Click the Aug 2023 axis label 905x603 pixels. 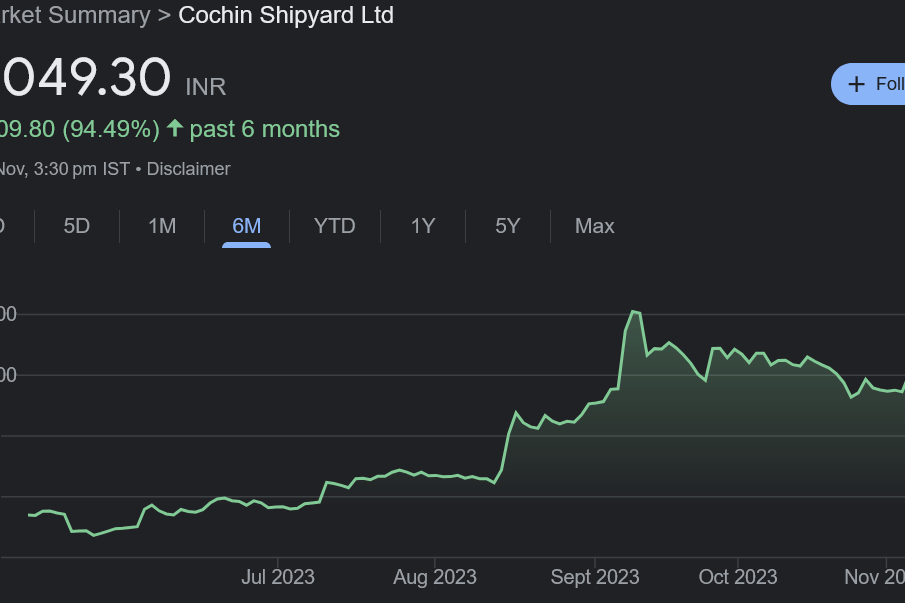coord(435,577)
